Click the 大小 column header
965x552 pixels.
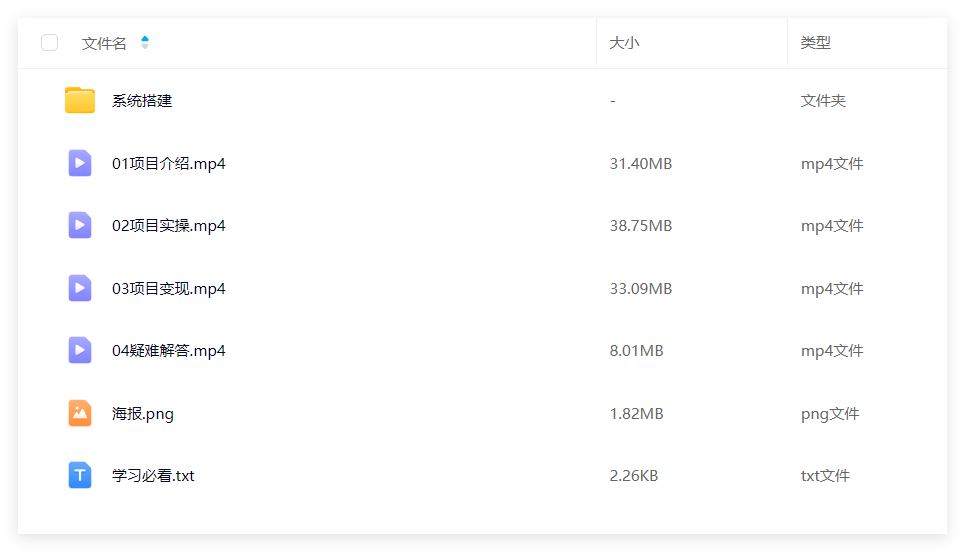(624, 43)
